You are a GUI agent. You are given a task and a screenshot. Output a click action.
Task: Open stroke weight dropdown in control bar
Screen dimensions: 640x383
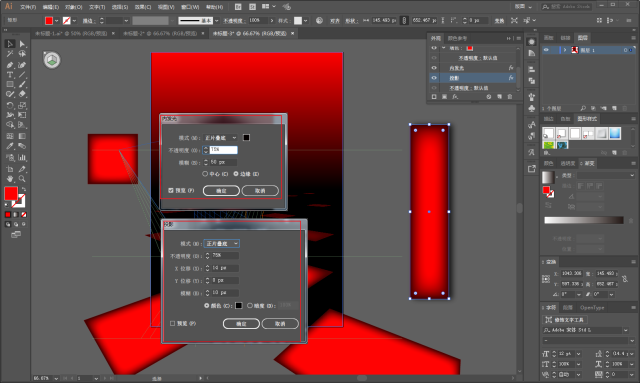click(x=126, y=20)
